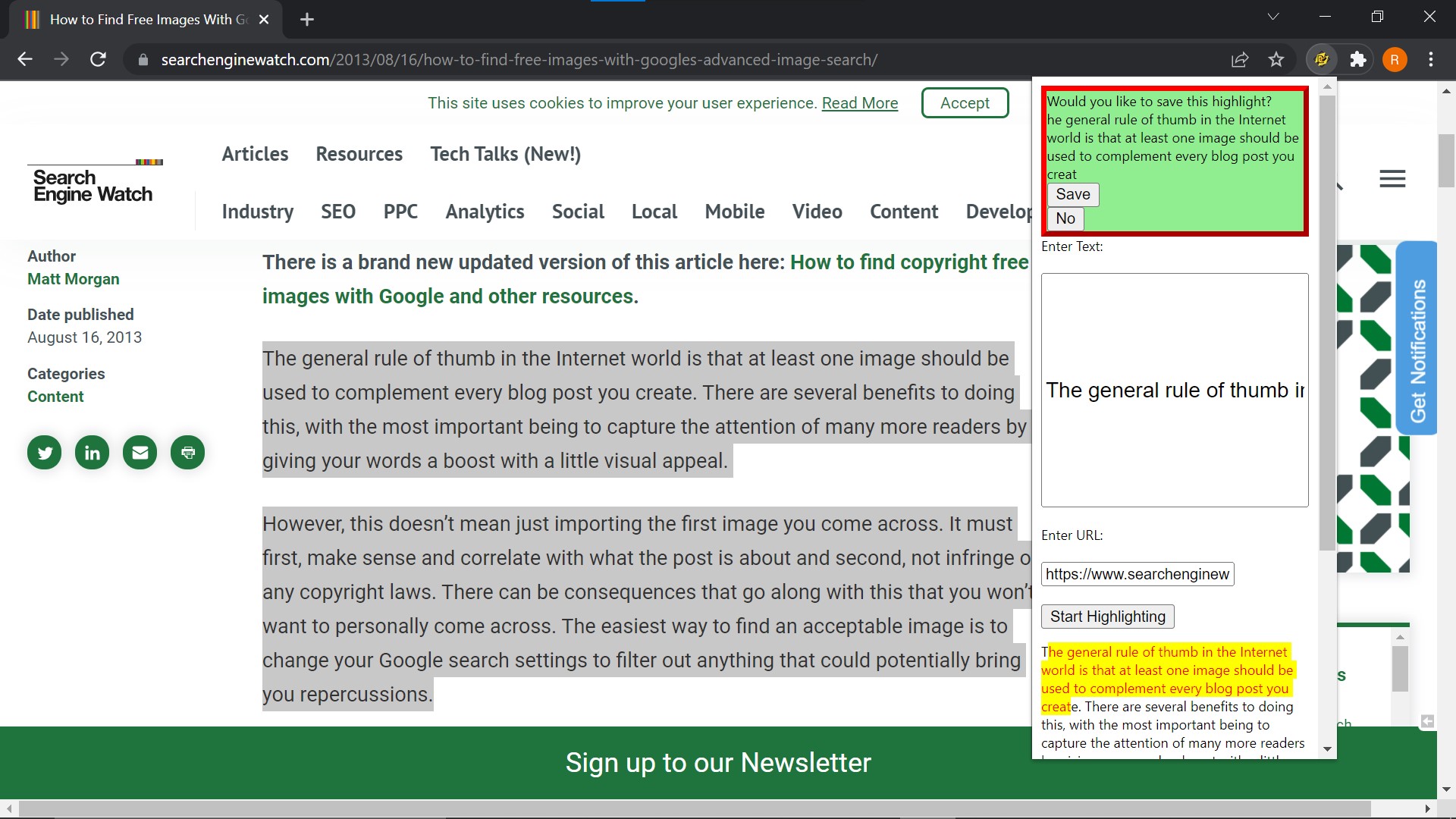This screenshot has height=819, width=1456.
Task: Click the Print article icon
Action: point(187,452)
